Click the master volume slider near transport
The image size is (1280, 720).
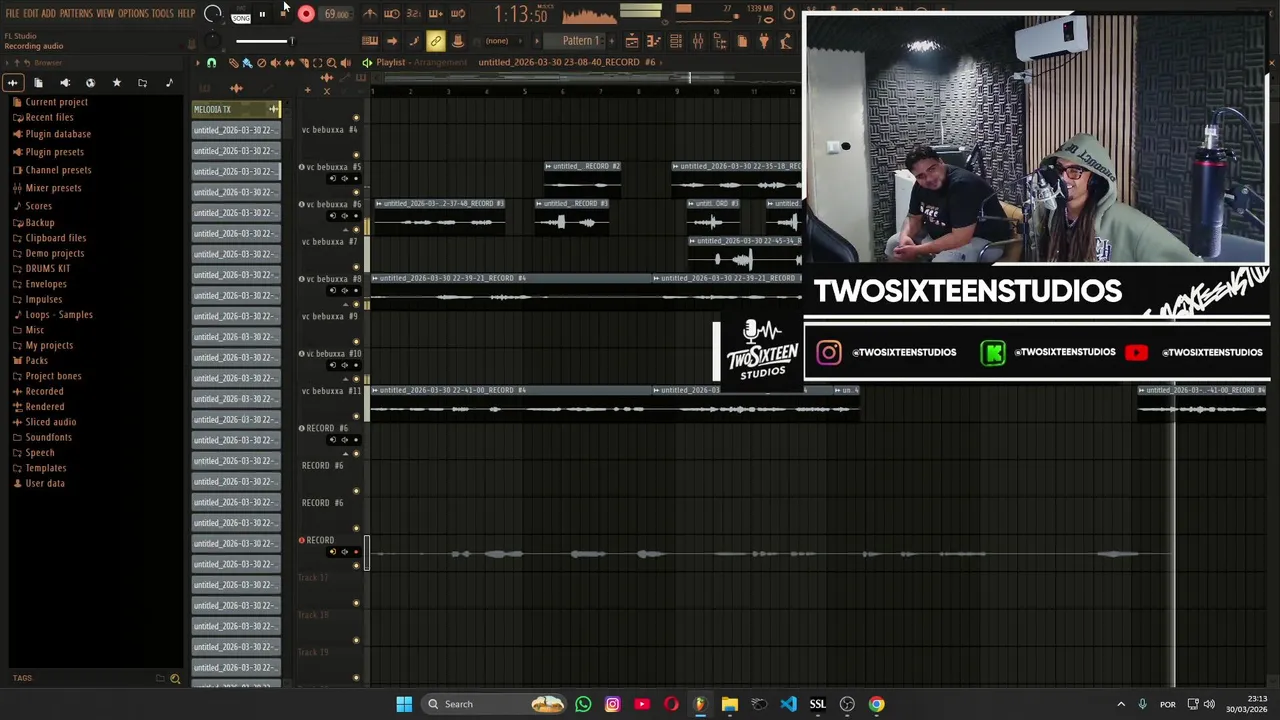click(x=265, y=41)
